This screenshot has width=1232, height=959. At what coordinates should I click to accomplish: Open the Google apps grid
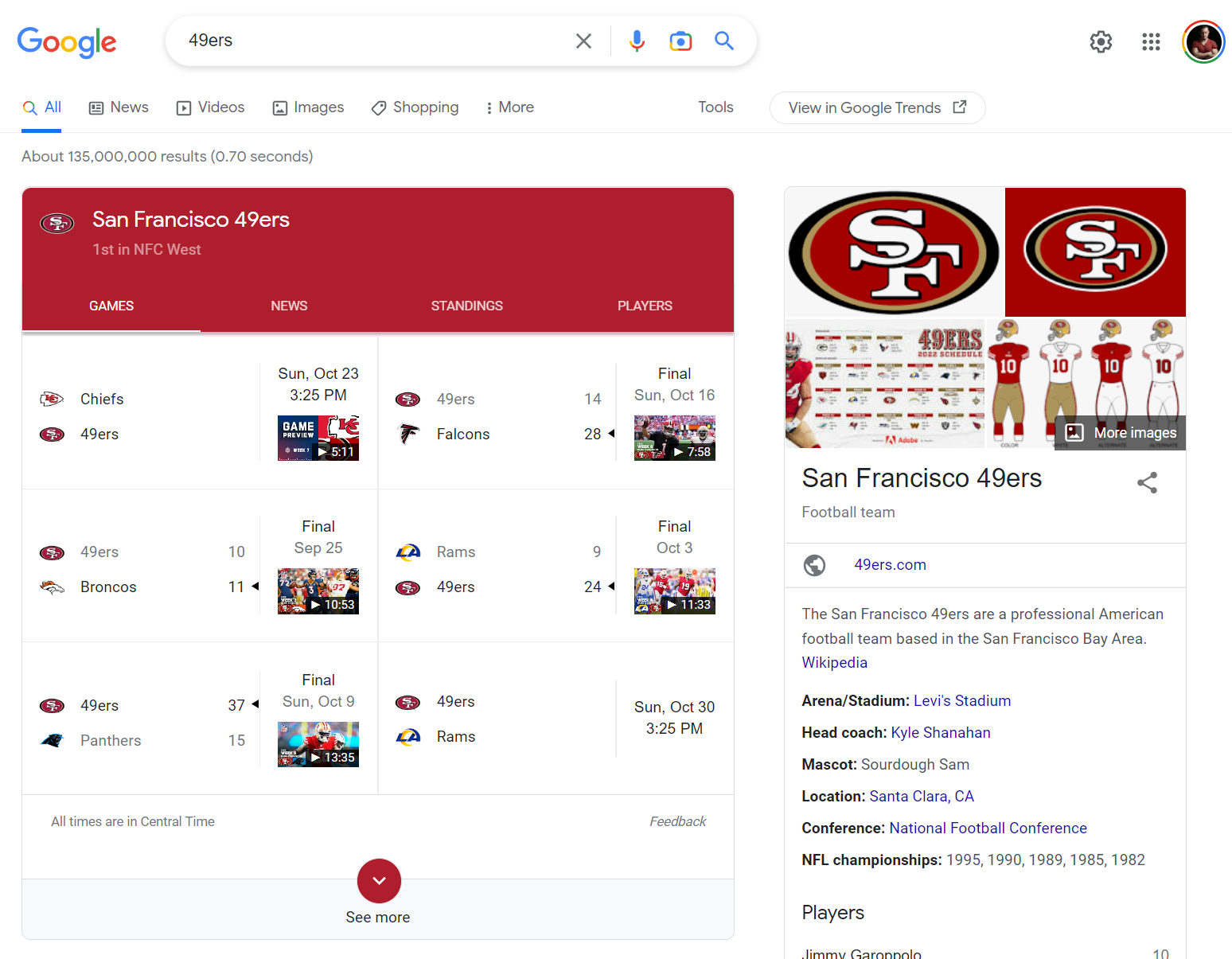coord(1151,41)
